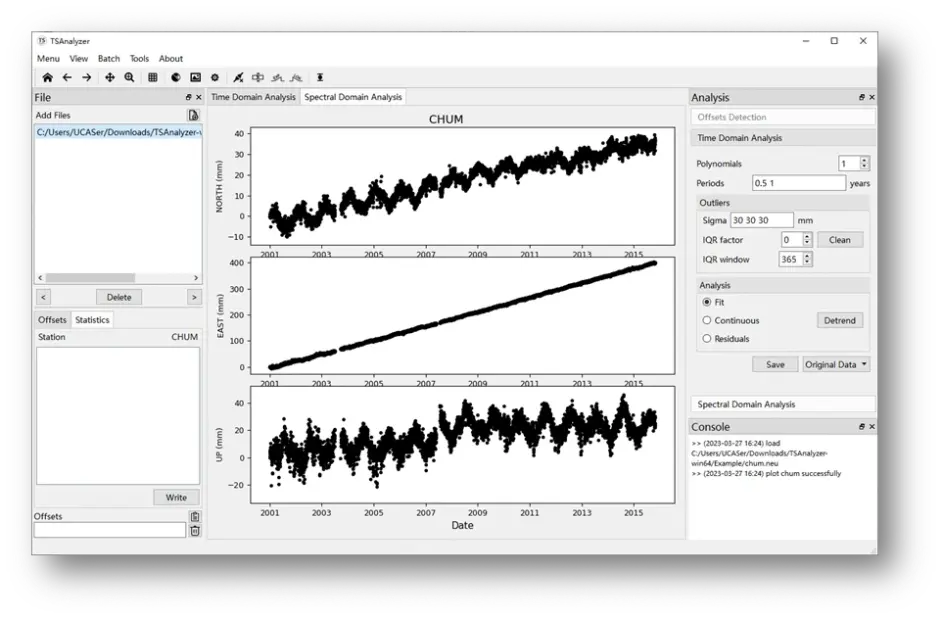The height and width of the screenshot is (619, 942).
Task: Click the Polynomials spinner arrows
Action: [865, 163]
